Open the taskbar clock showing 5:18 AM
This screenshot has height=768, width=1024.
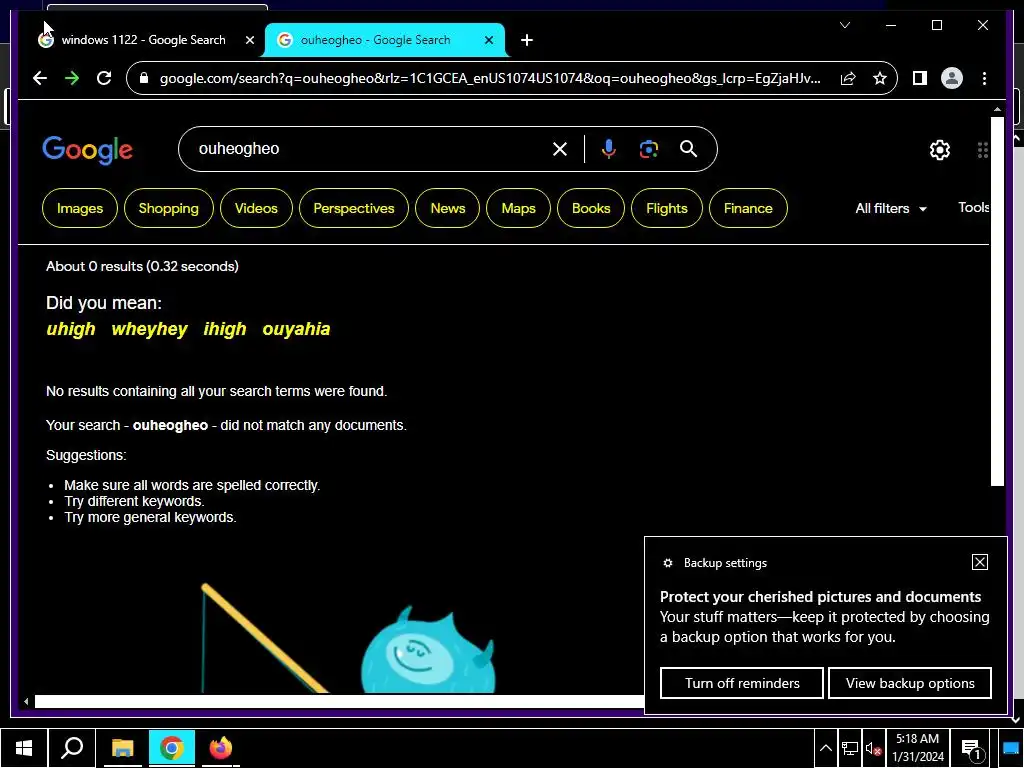tap(918, 748)
